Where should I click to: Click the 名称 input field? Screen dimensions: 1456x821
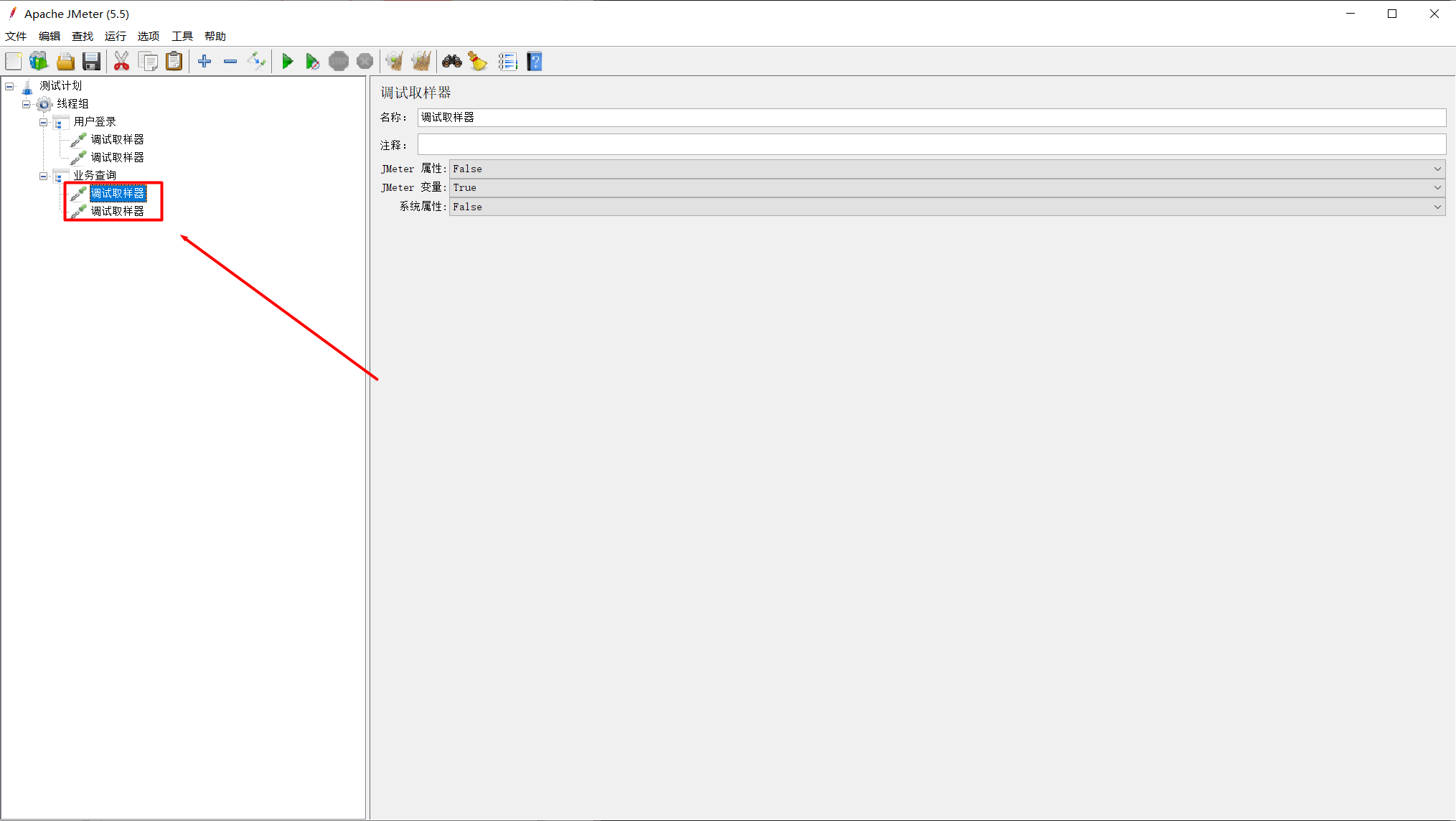(931, 118)
